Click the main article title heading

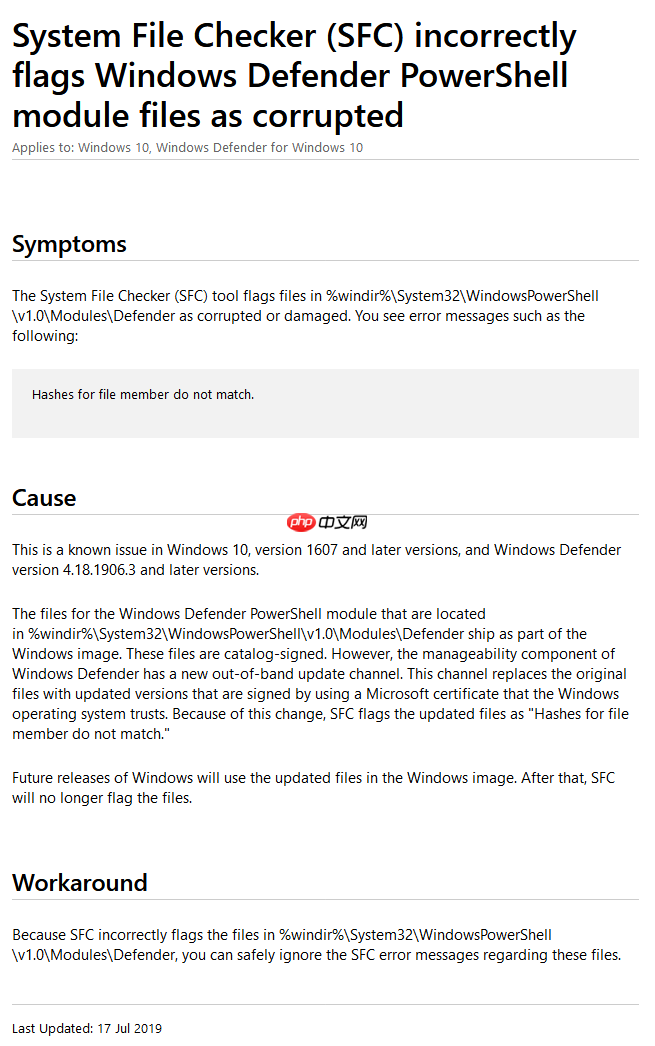(x=294, y=75)
